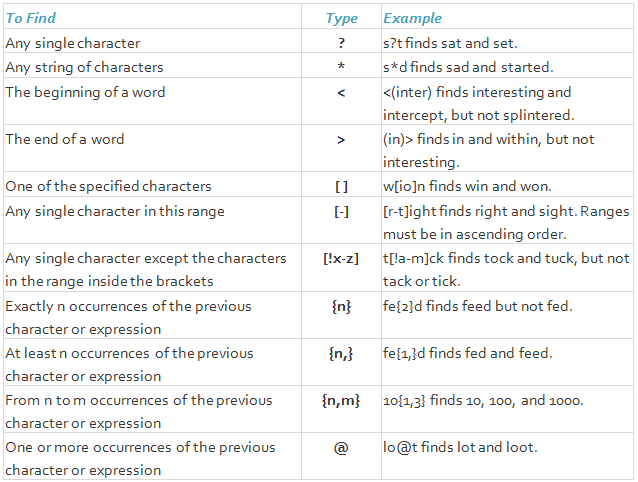This screenshot has width=638, height=482.
Task: Click the @ one-or-more symbol
Action: 341,448
